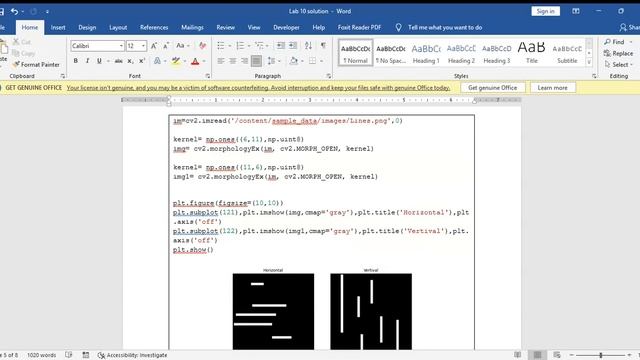The width and height of the screenshot is (640, 360).
Task: Switch to Print Layout view
Action: (537, 355)
